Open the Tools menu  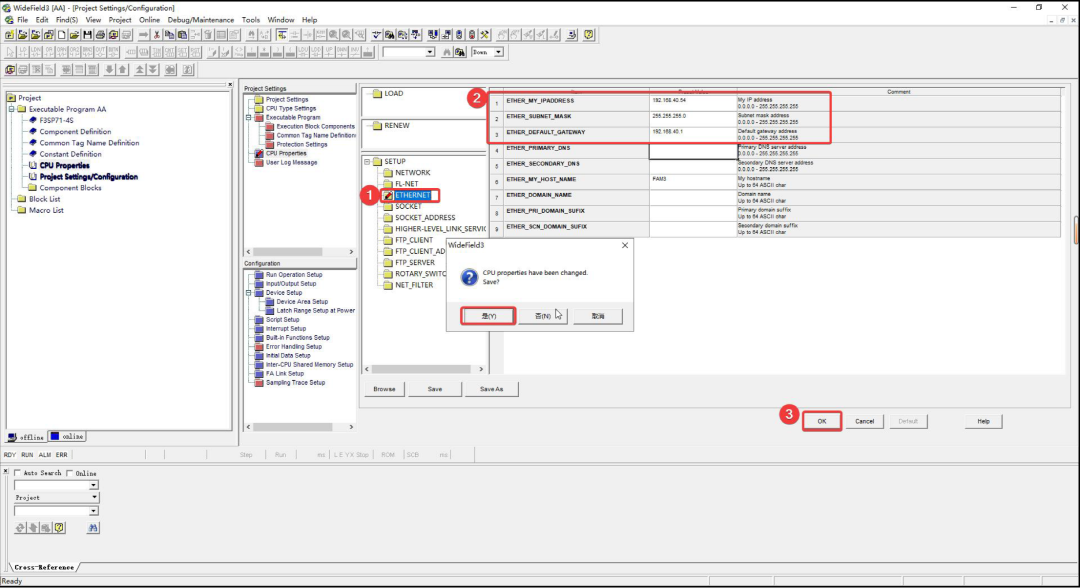[251, 20]
